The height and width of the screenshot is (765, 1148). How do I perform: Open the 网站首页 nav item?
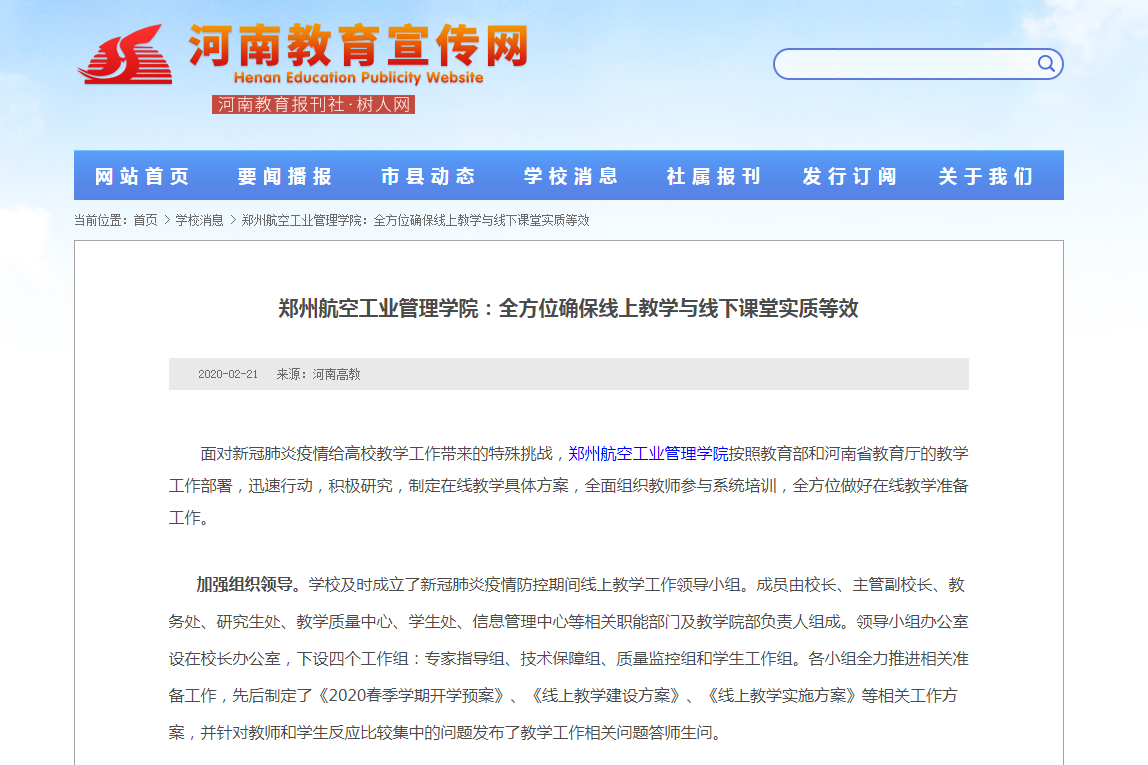tap(142, 176)
